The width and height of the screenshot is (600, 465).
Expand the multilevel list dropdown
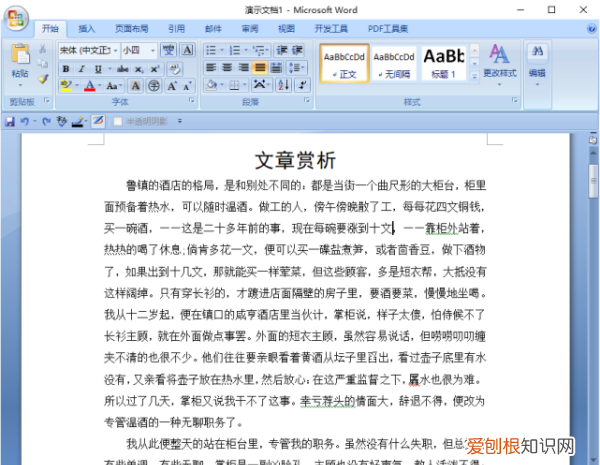(267, 50)
